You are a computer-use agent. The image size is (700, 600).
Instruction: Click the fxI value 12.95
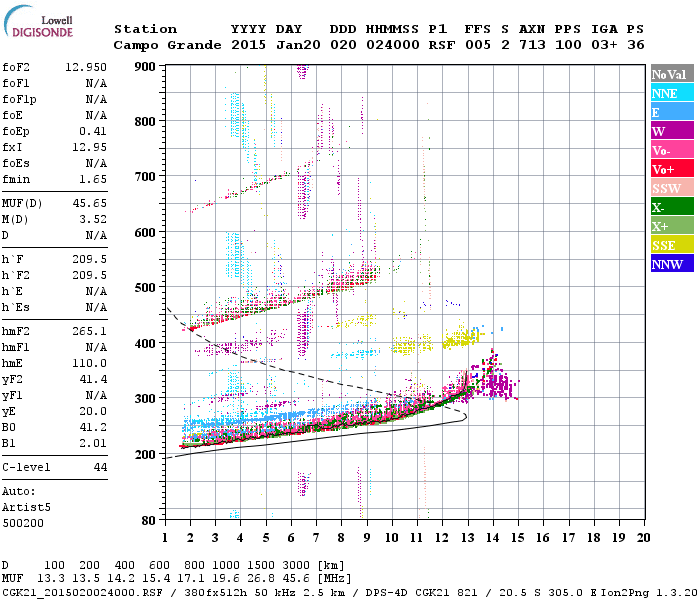89,147
